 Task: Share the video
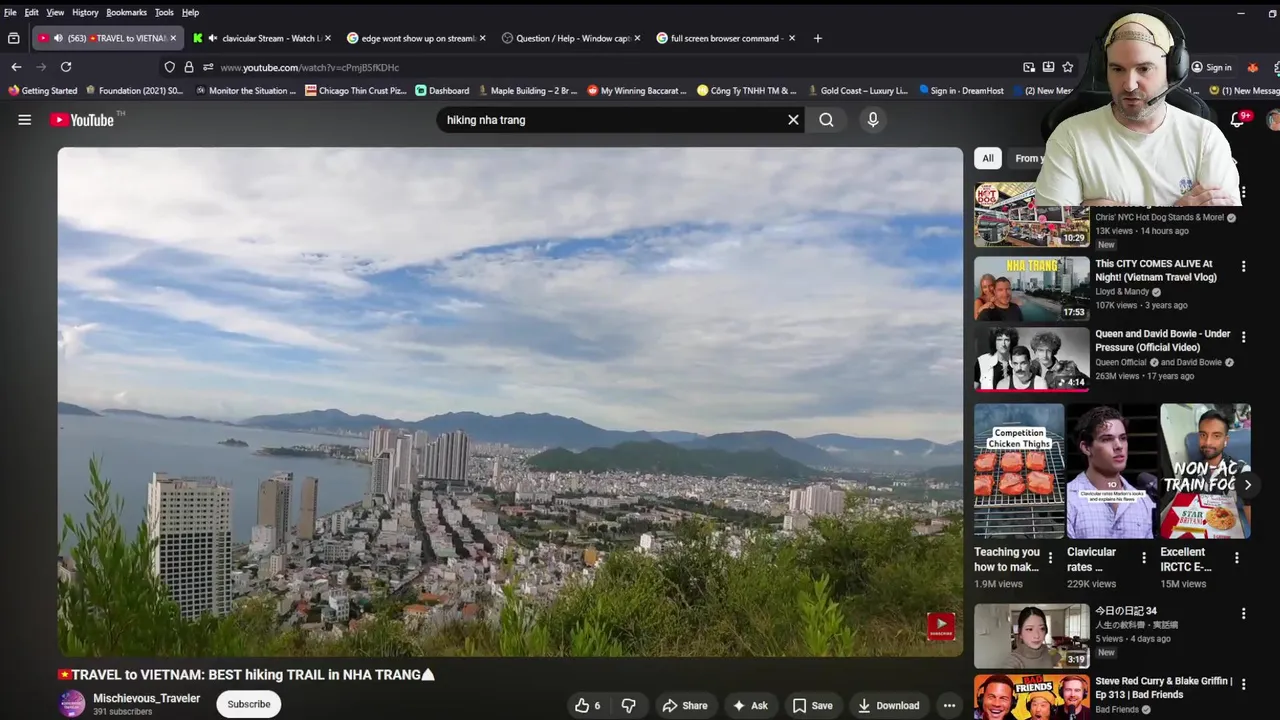(685, 705)
